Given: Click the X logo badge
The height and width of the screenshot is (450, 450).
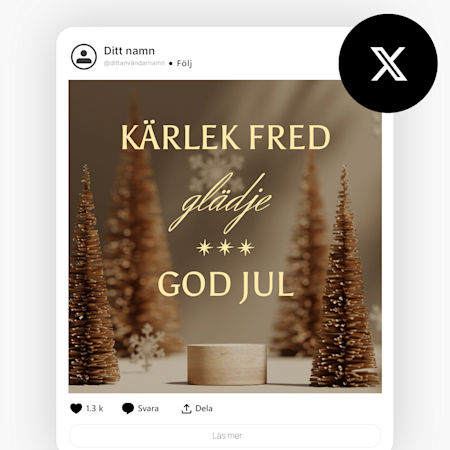Looking at the screenshot, I should pyautogui.click(x=388, y=63).
